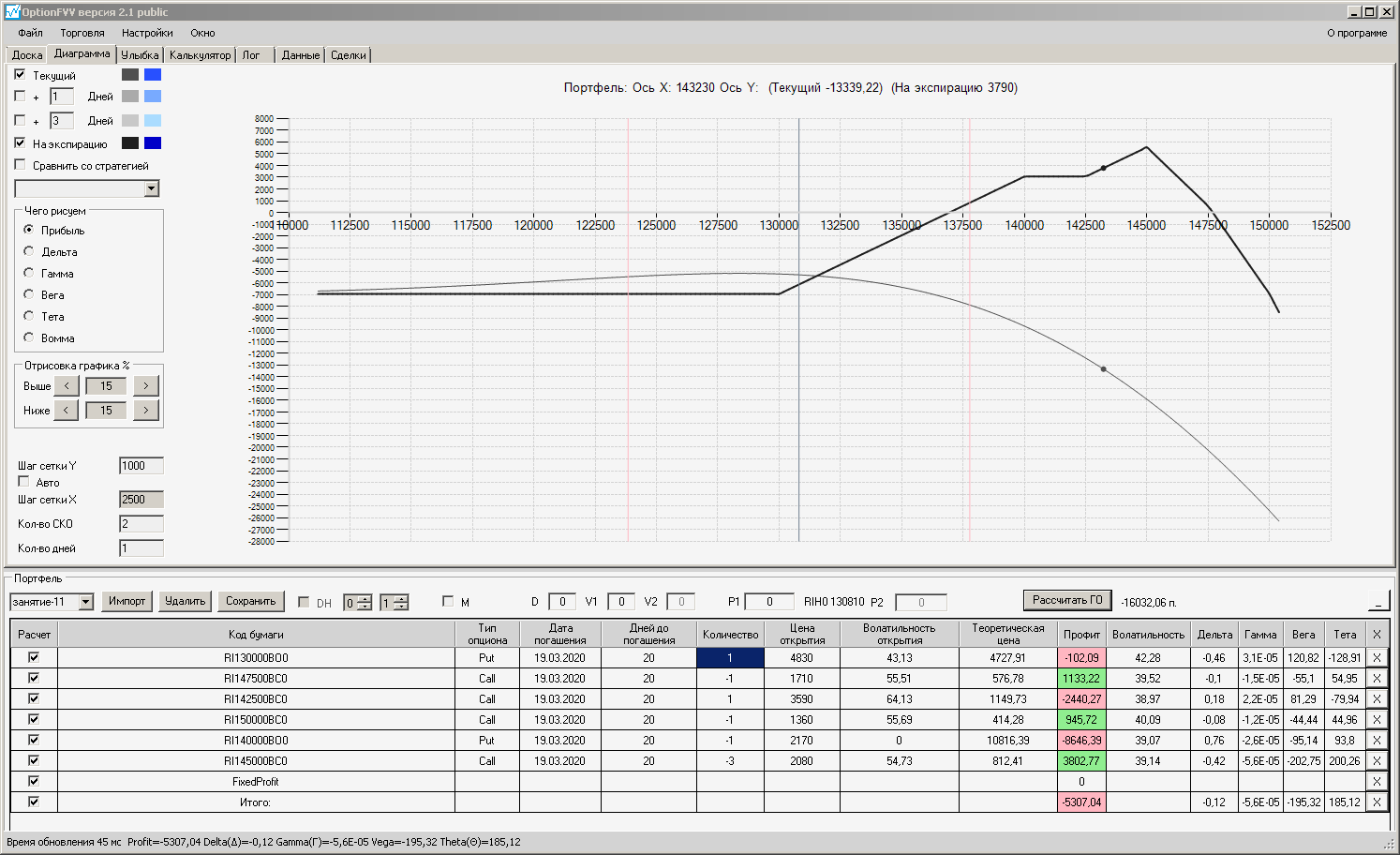Click the V1 input field
This screenshot has height=855, width=1400.
pyautogui.click(x=621, y=602)
